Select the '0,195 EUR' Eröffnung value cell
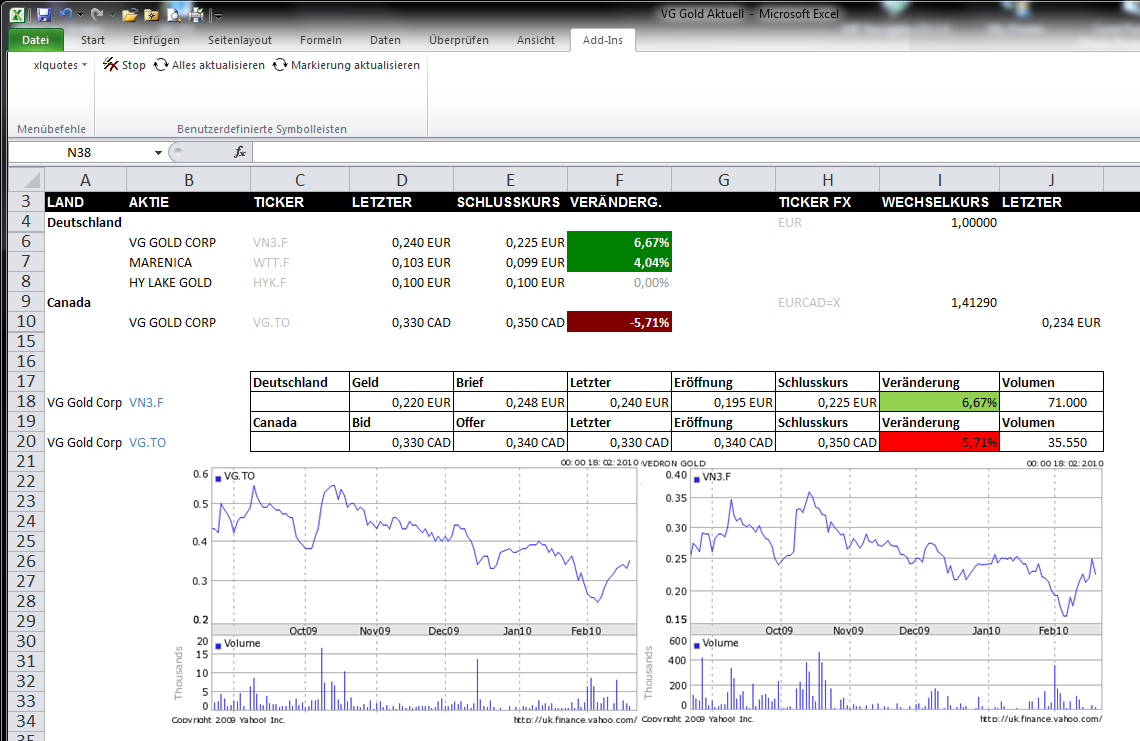This screenshot has height=741, width=1140. 723,402
